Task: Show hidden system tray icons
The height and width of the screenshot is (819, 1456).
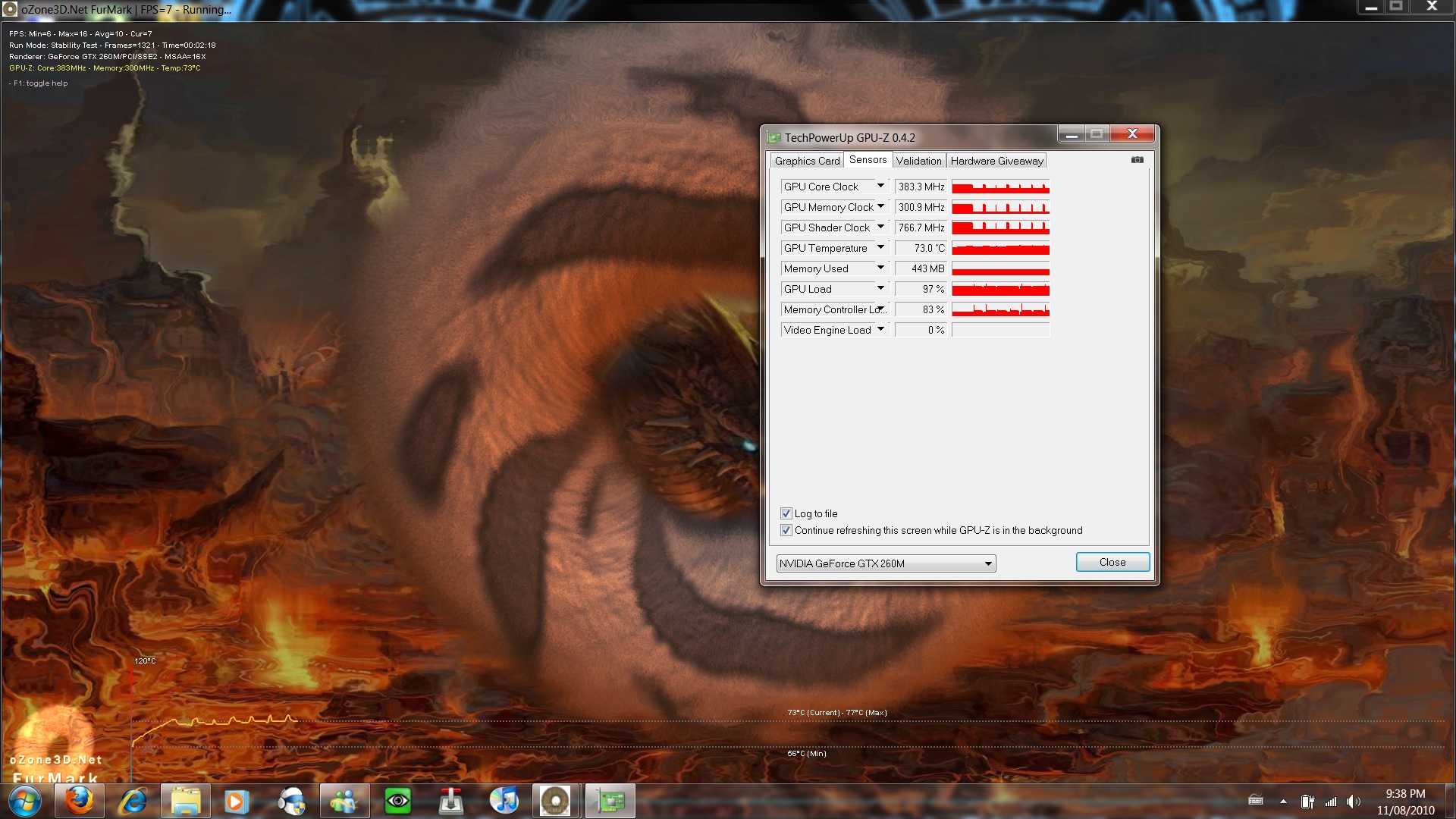Action: click(x=1283, y=802)
